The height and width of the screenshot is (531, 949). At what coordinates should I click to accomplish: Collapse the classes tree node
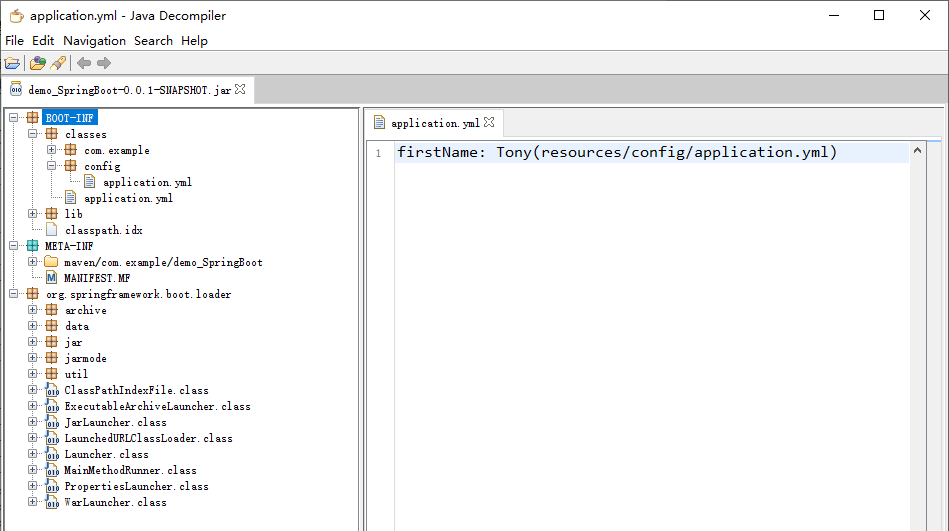click(33, 134)
